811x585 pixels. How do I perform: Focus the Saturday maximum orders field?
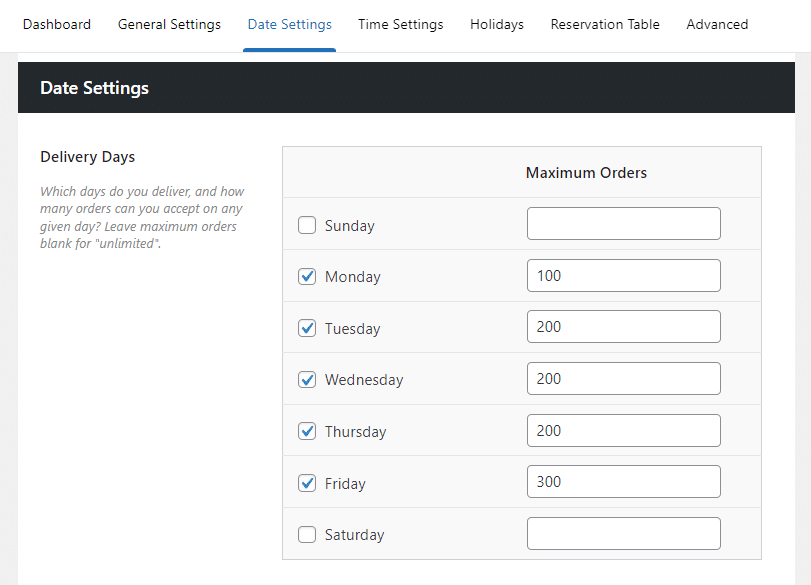[623, 534]
